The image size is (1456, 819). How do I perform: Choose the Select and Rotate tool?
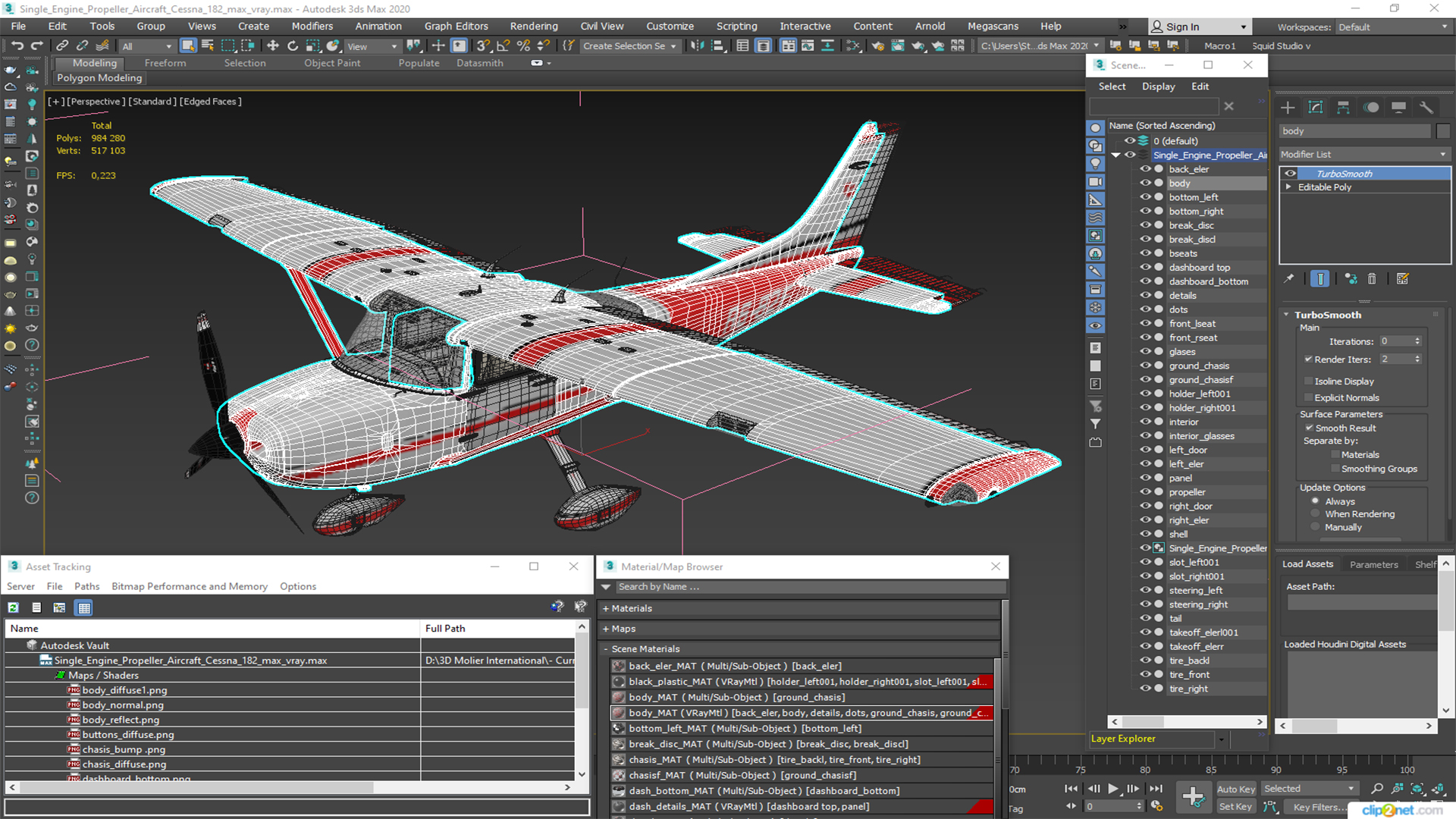pyautogui.click(x=292, y=45)
